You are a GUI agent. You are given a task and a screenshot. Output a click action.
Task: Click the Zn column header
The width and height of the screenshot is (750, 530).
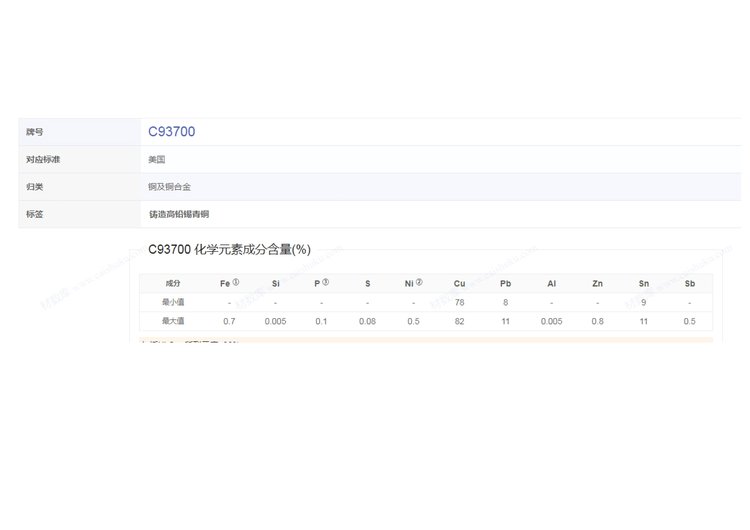(597, 284)
